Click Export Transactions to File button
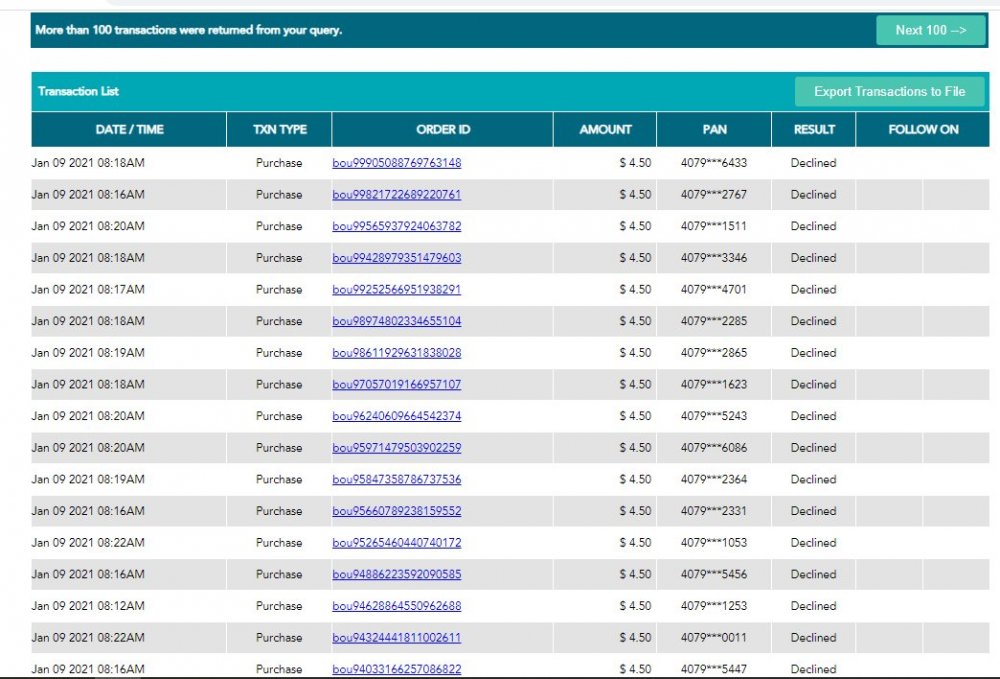The image size is (1000, 679). tap(889, 92)
